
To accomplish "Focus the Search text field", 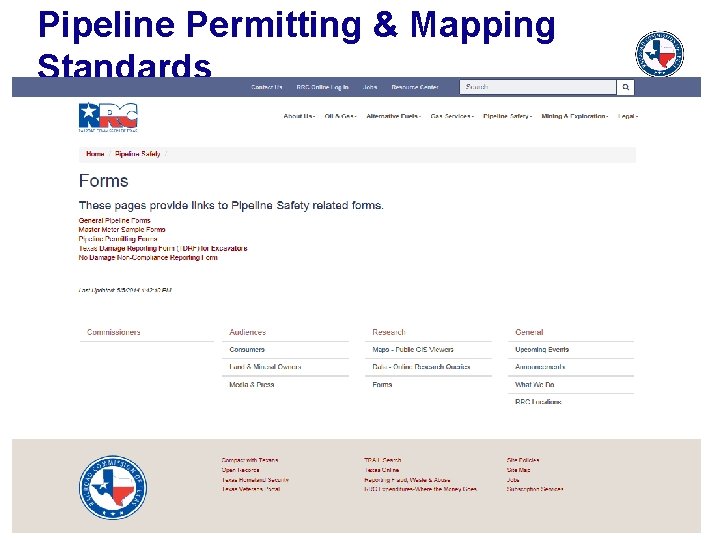I will pyautogui.click(x=538, y=87).
